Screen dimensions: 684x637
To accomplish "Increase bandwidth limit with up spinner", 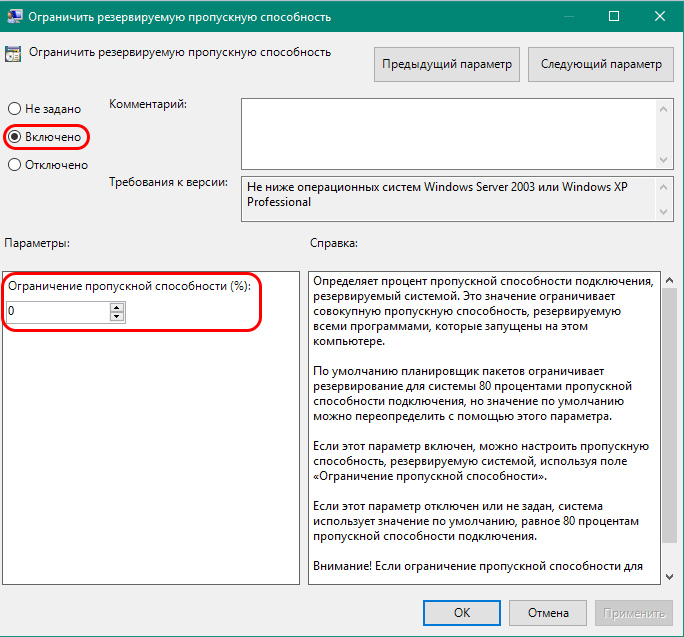I will tap(117, 307).
